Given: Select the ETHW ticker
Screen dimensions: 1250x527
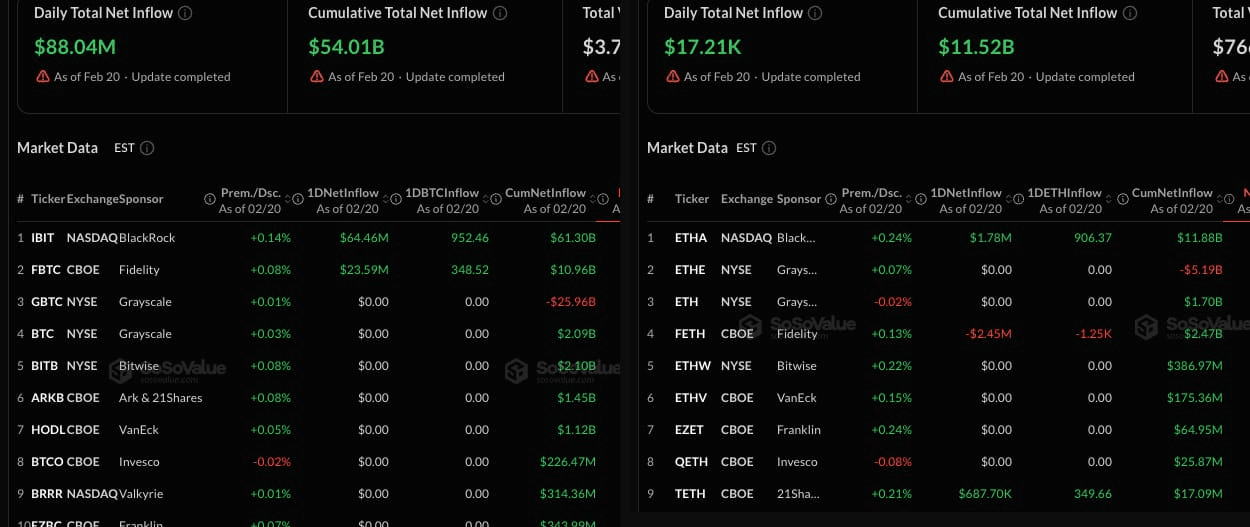Looking at the screenshot, I should (692, 366).
